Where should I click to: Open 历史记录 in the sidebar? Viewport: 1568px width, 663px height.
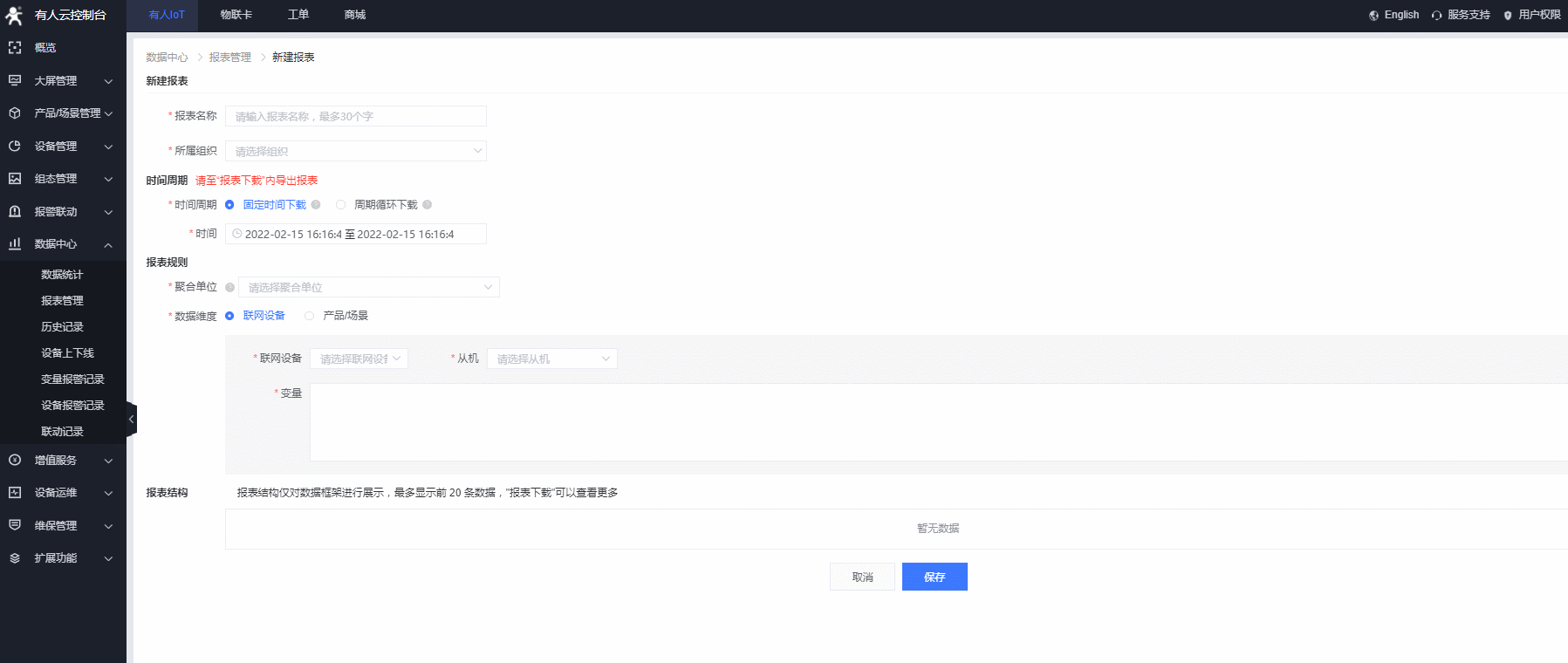coord(63,327)
